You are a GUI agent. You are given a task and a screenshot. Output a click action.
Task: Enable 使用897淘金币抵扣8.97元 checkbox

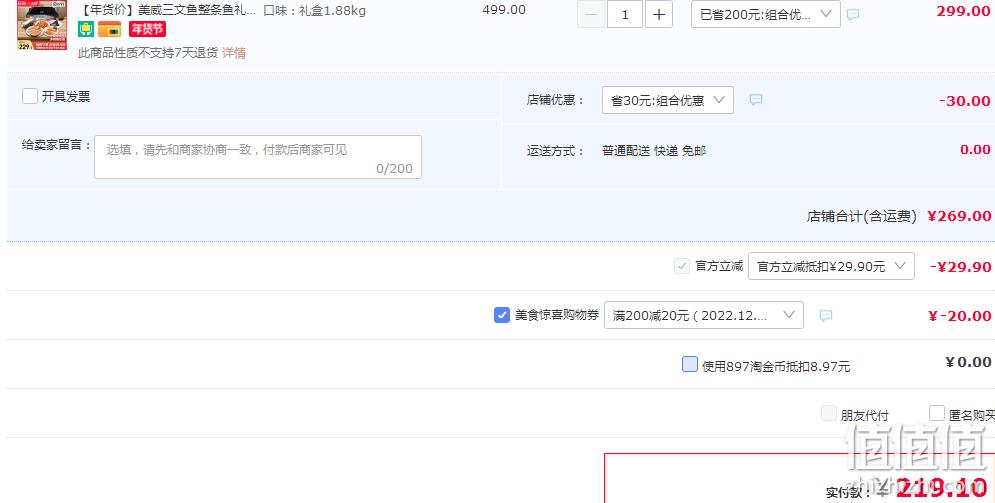tap(690, 364)
